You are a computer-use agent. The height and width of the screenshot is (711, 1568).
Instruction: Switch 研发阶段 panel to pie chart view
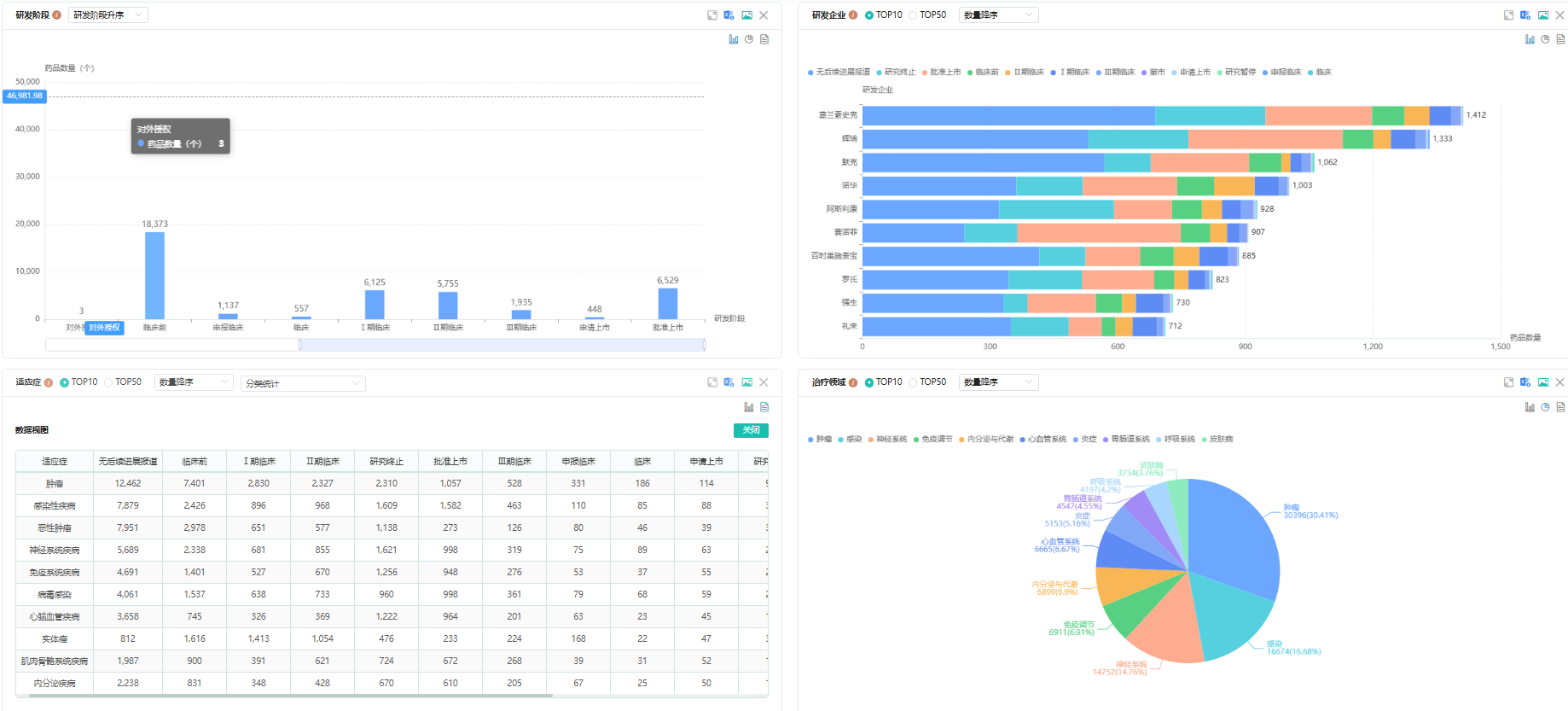[x=749, y=39]
